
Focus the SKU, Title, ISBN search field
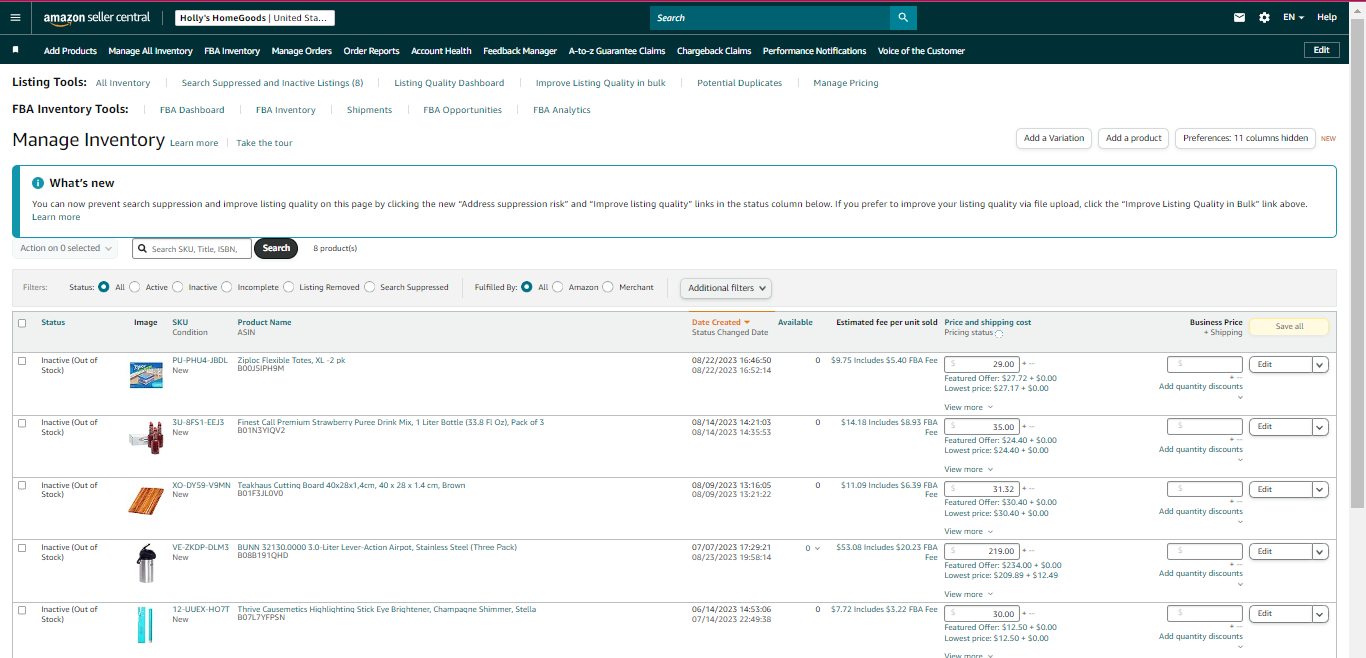(x=191, y=248)
